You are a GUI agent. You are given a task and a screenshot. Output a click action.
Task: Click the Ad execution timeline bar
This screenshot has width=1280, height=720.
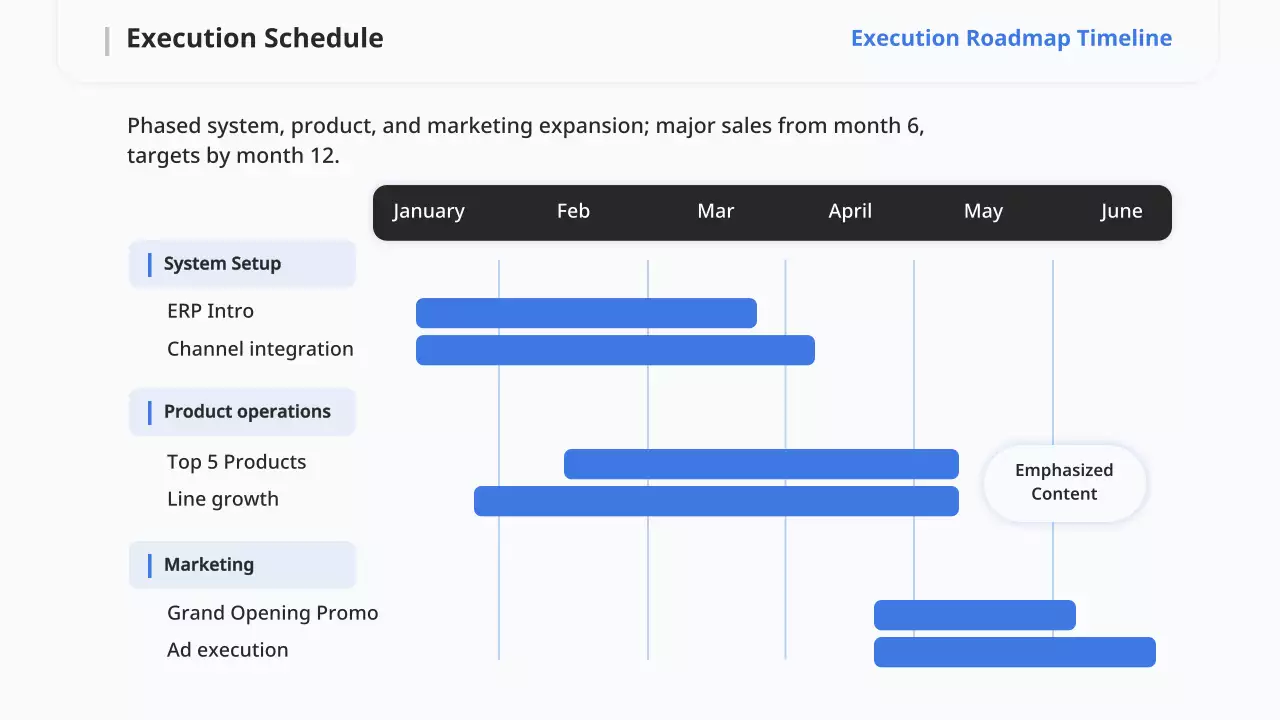(x=1014, y=652)
